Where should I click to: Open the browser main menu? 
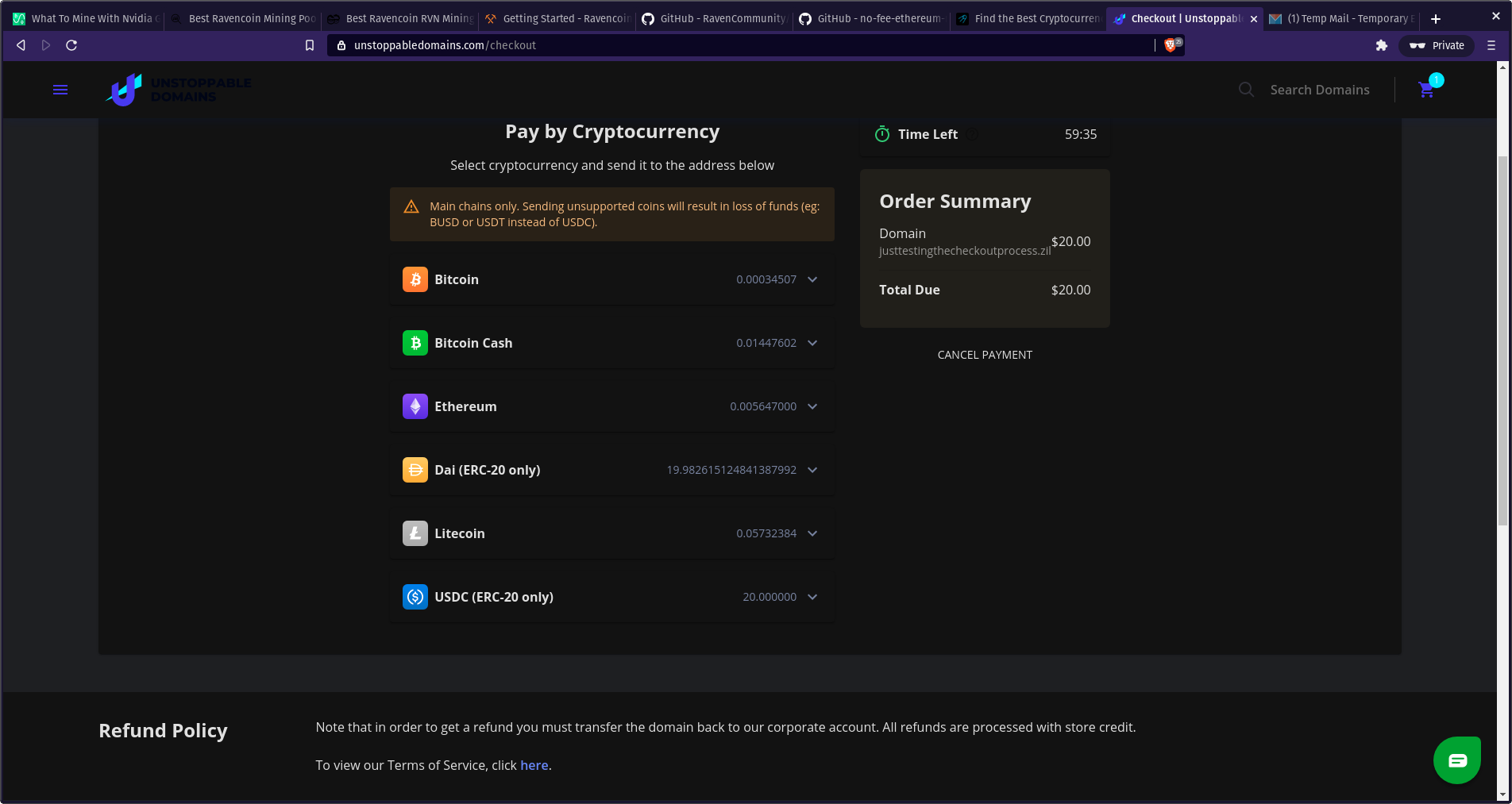point(1491,45)
